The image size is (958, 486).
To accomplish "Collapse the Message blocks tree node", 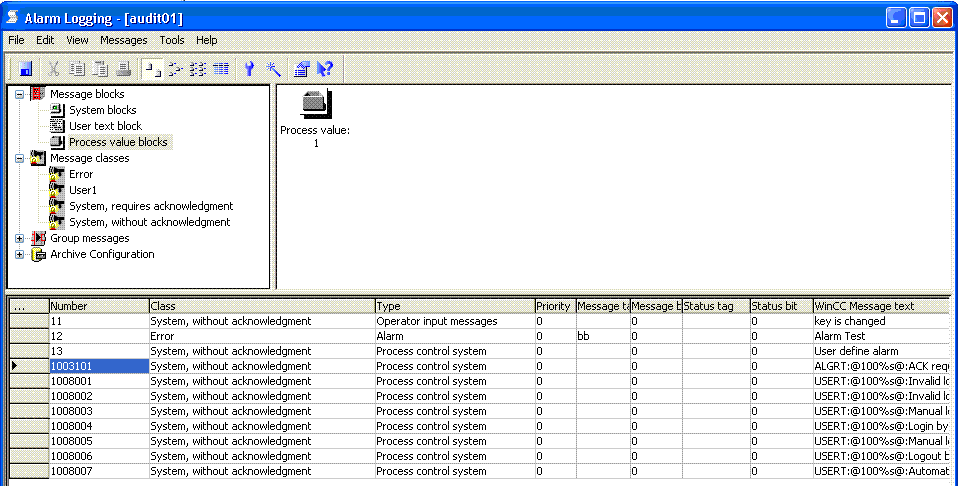I will click(x=20, y=94).
